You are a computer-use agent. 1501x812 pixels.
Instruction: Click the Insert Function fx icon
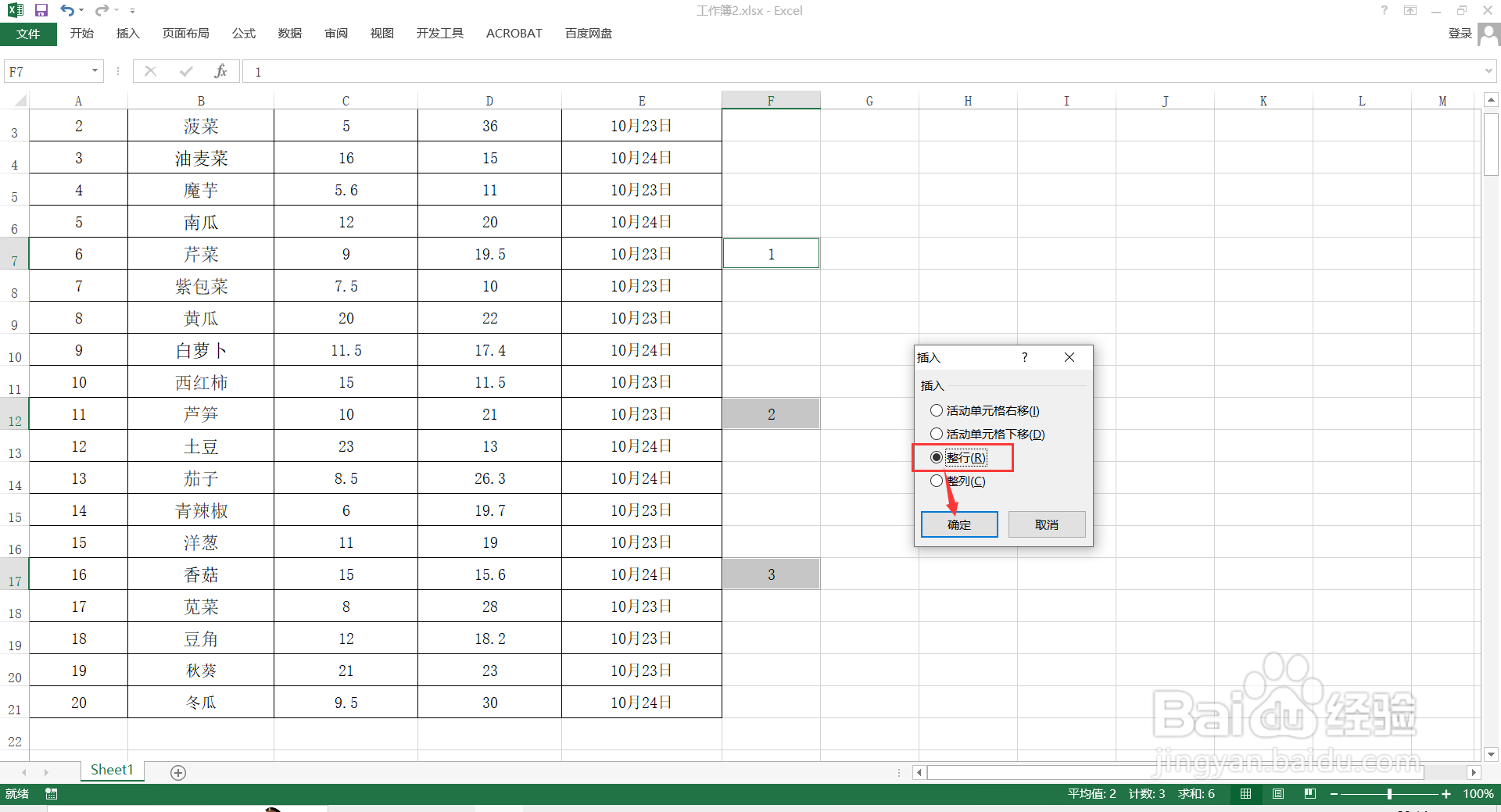click(220, 71)
